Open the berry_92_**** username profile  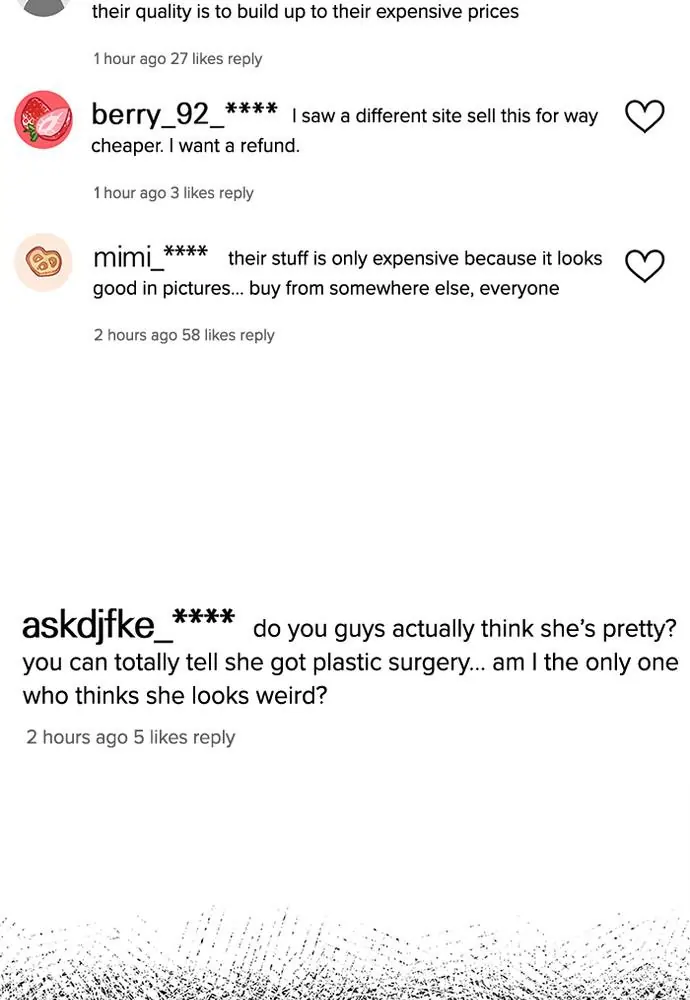pyautogui.click(x=184, y=114)
